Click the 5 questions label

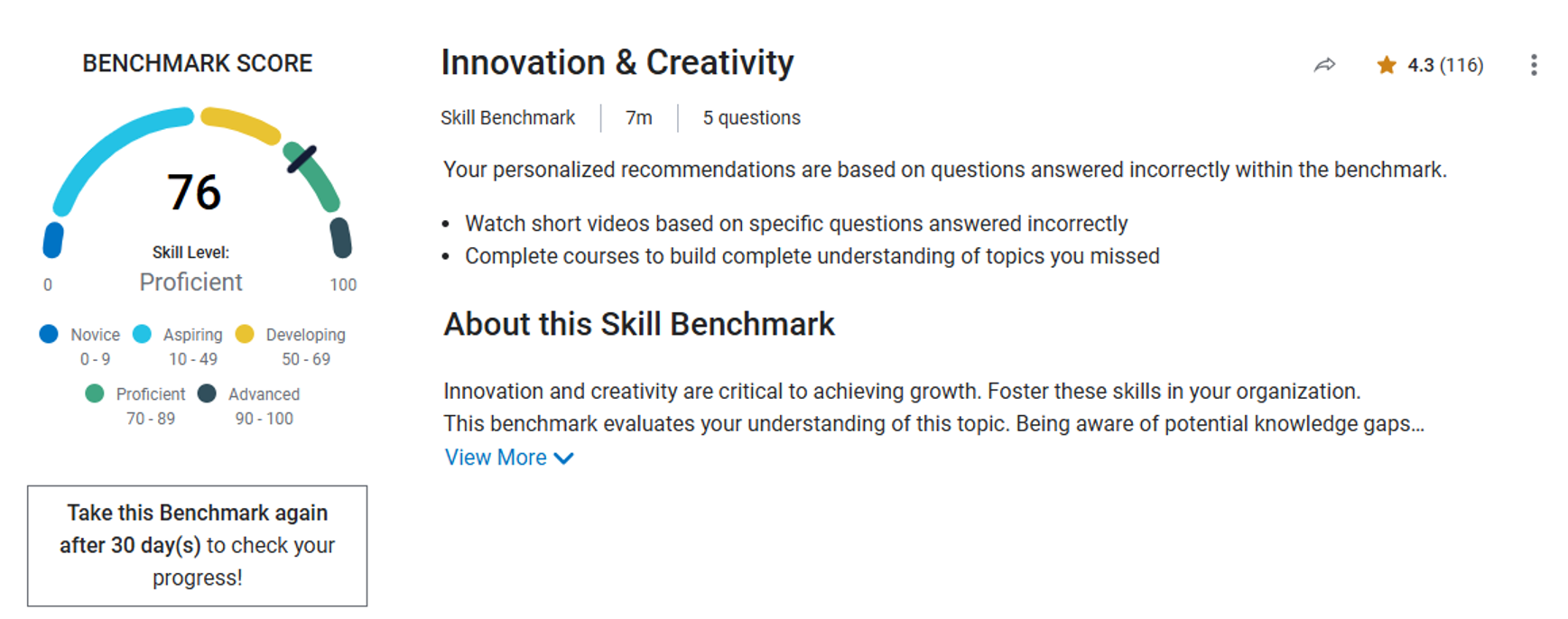click(x=751, y=118)
